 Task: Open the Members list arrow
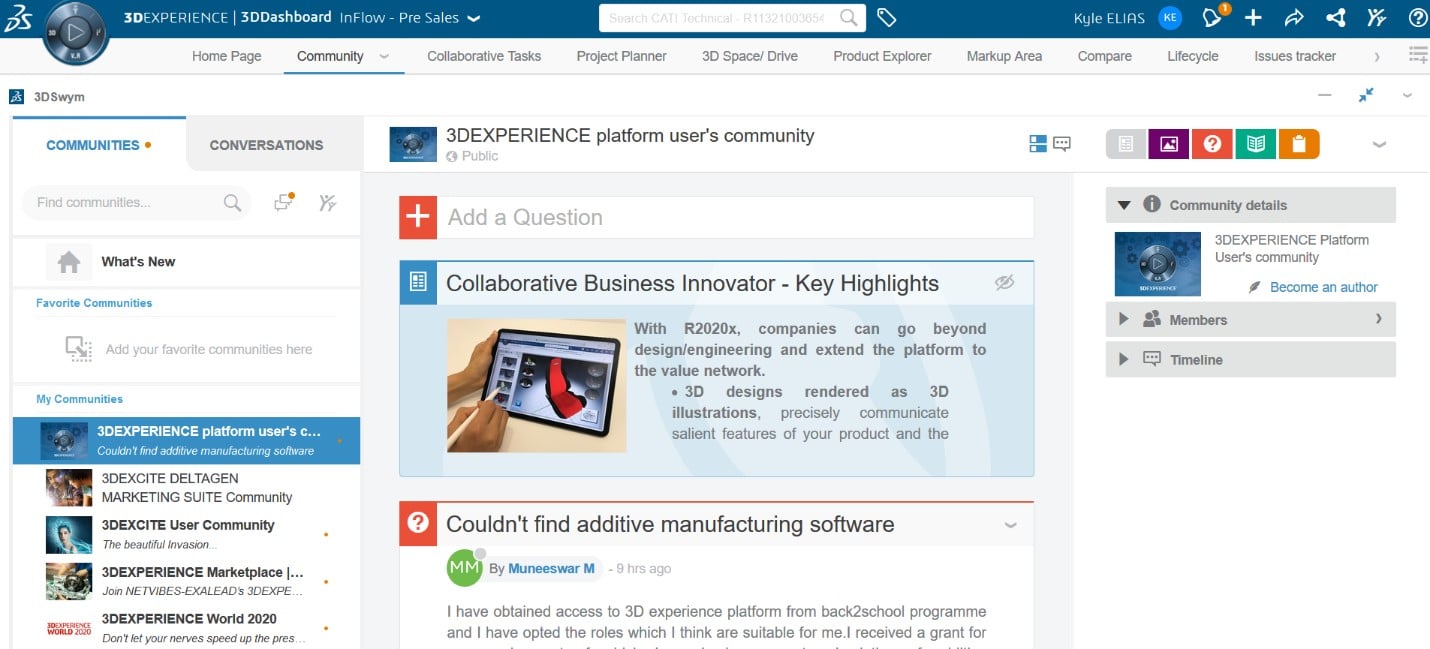point(1379,319)
